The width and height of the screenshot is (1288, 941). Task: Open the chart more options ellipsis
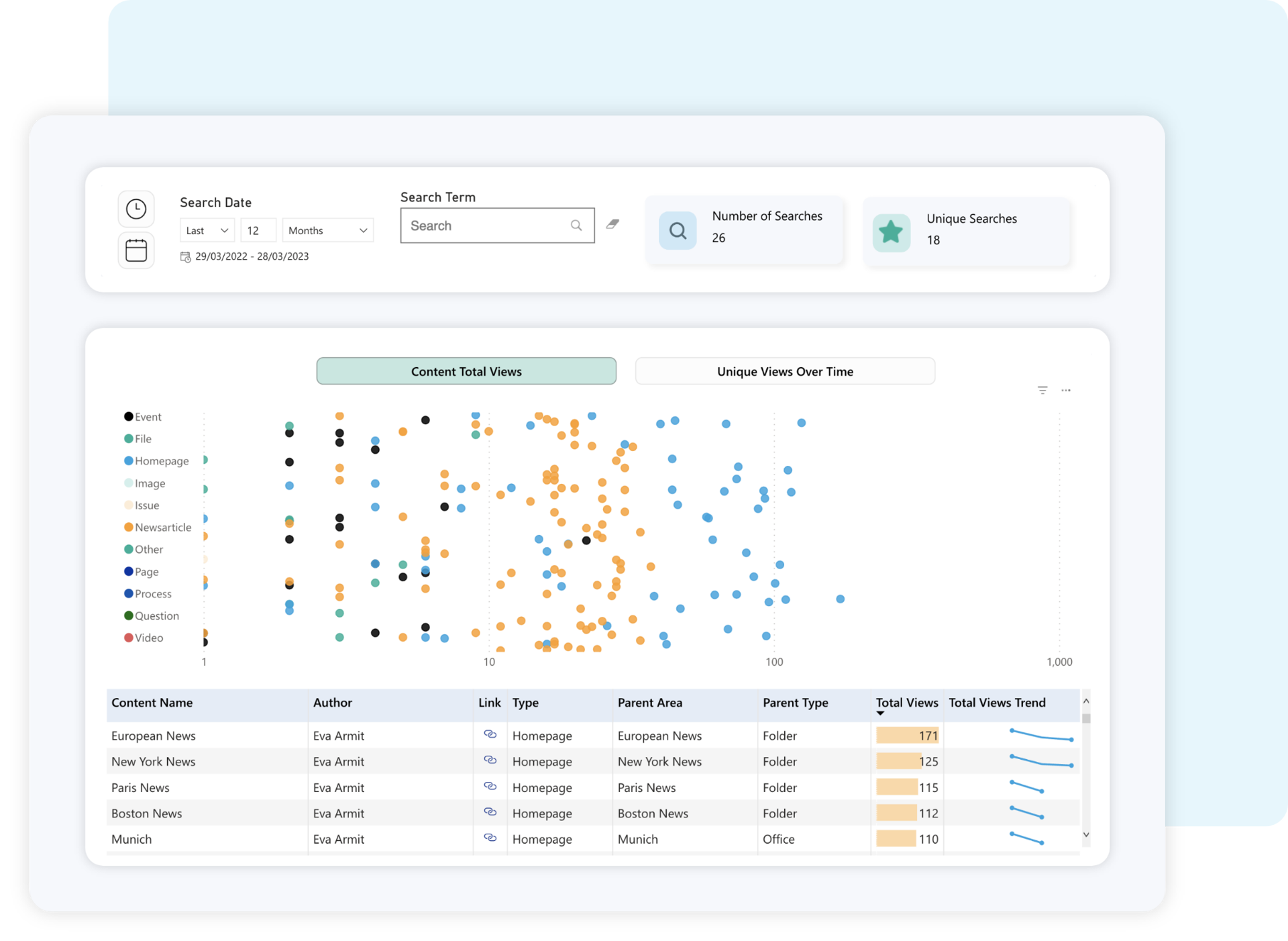pyautogui.click(x=1067, y=390)
